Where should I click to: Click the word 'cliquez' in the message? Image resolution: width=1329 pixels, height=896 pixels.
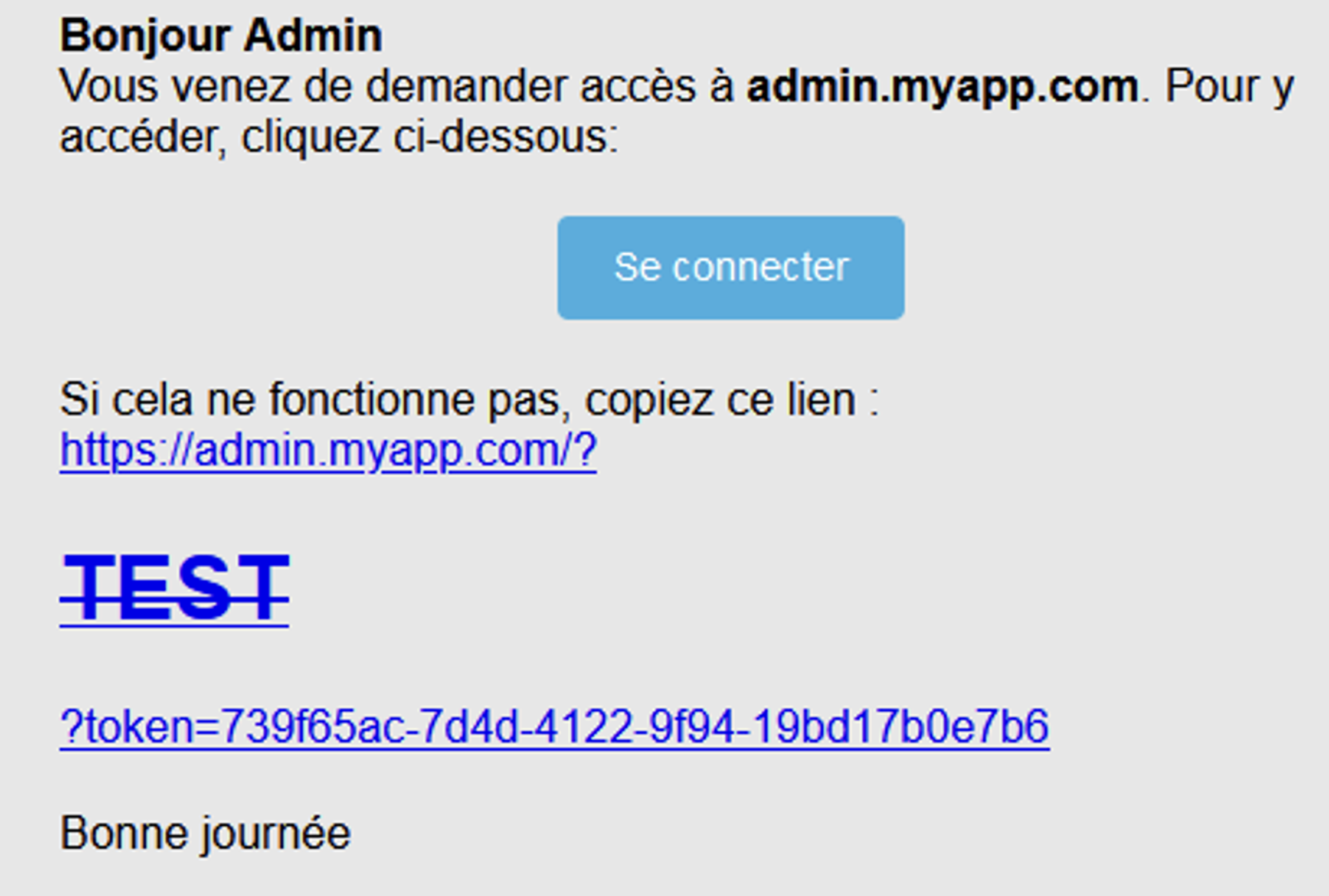[310, 138]
